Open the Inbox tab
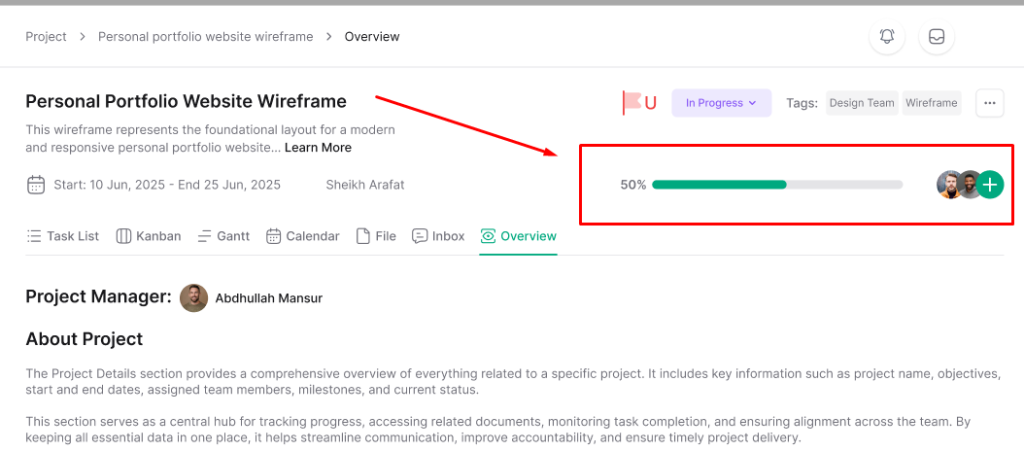Image resolution: width=1024 pixels, height=451 pixels. pos(438,237)
